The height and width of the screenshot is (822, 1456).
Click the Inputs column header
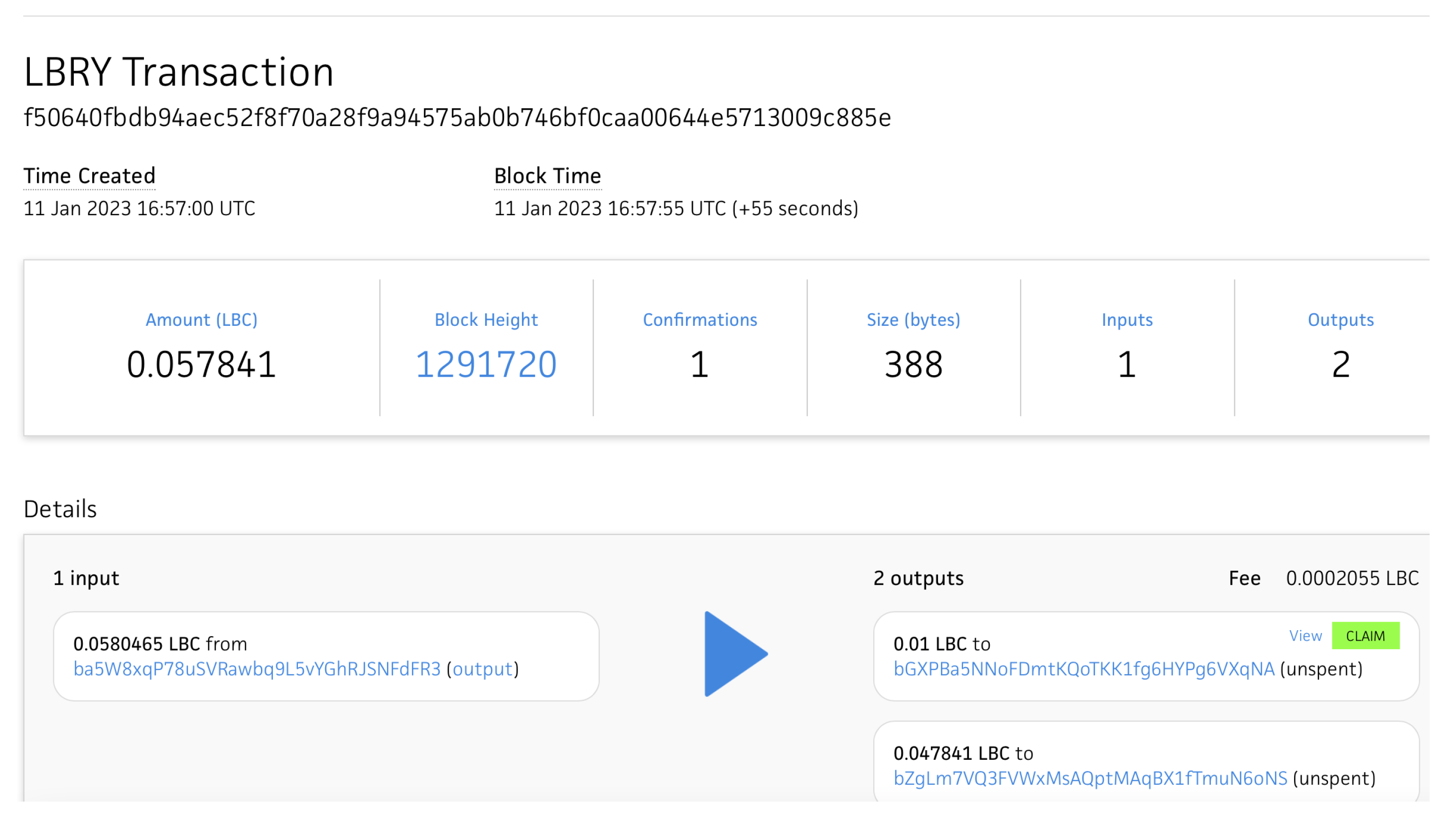tap(1126, 319)
